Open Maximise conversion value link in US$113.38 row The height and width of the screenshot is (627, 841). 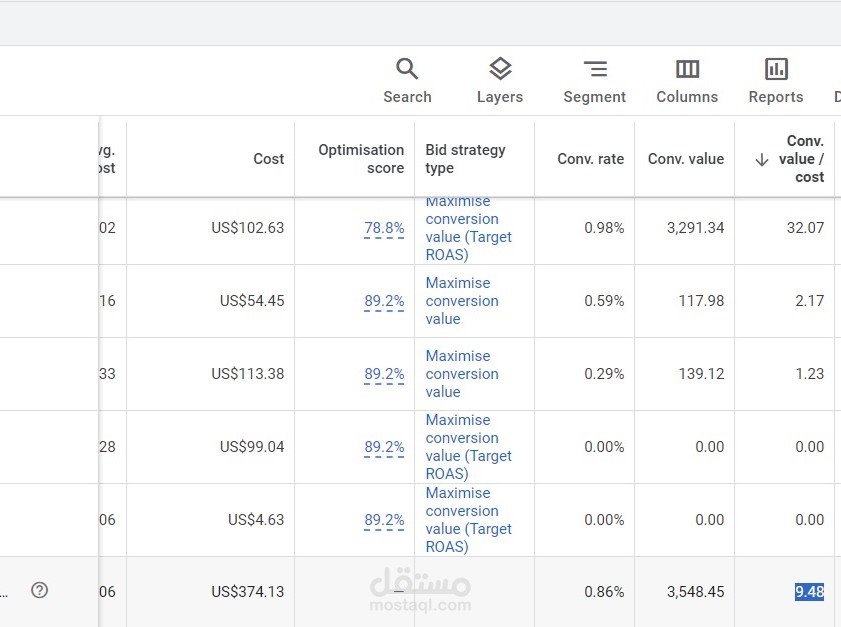pyautogui.click(x=462, y=374)
